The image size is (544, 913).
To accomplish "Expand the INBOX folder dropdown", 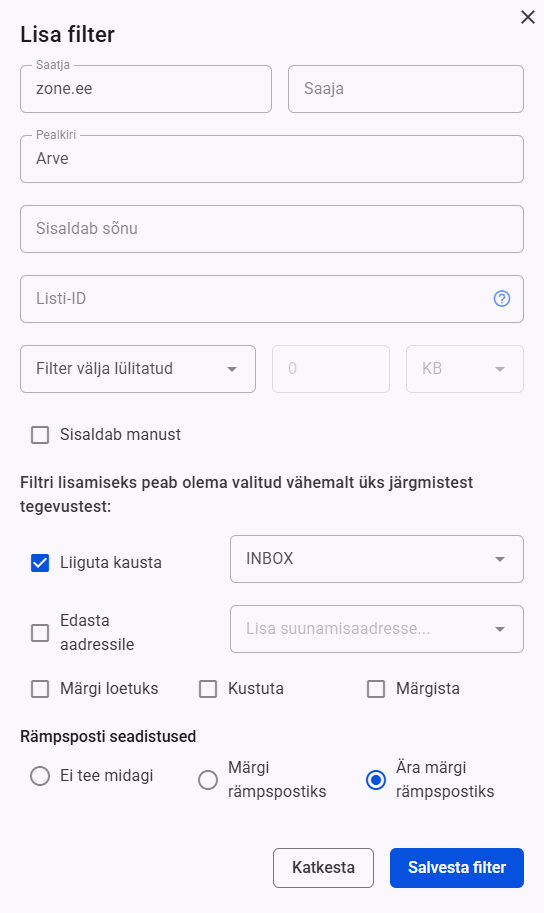I will (x=377, y=559).
